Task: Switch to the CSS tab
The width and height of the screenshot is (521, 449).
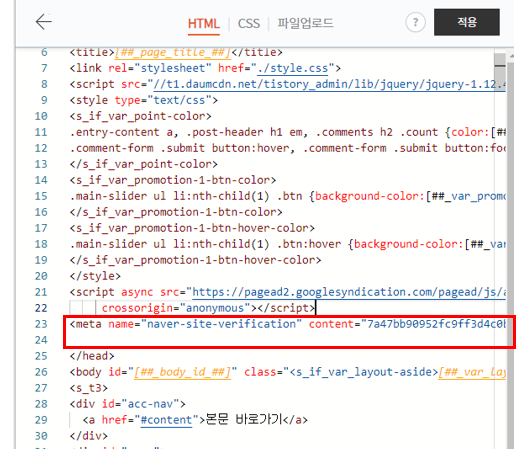Action: point(249,24)
